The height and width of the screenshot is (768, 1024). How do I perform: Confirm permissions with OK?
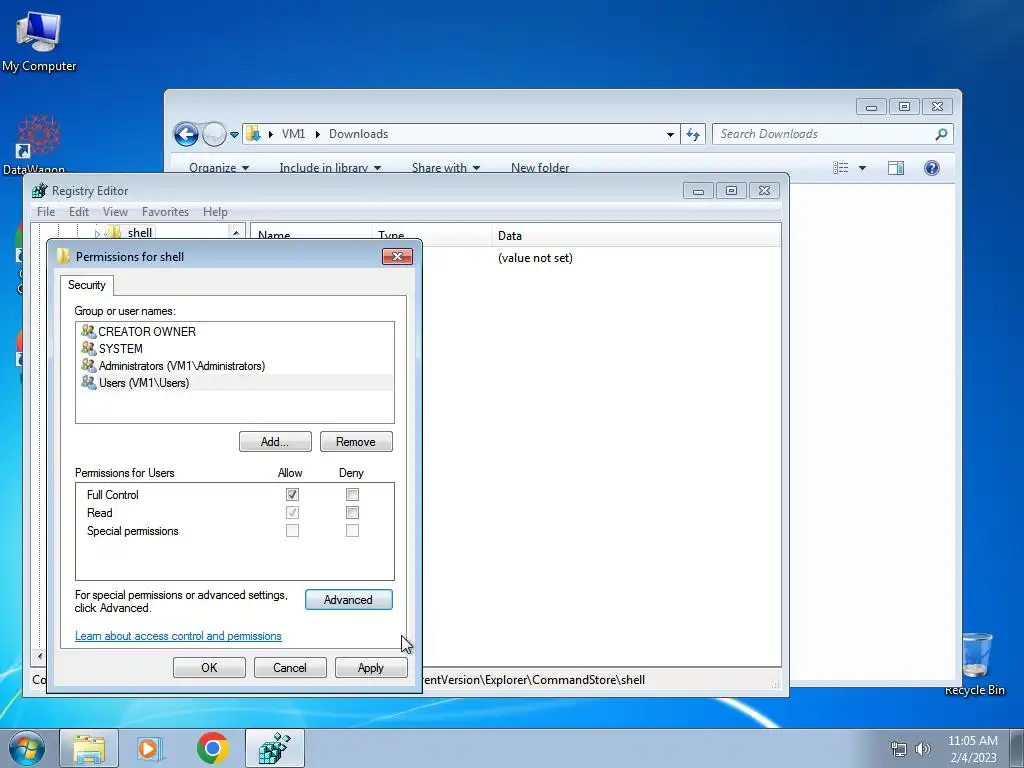tap(209, 667)
